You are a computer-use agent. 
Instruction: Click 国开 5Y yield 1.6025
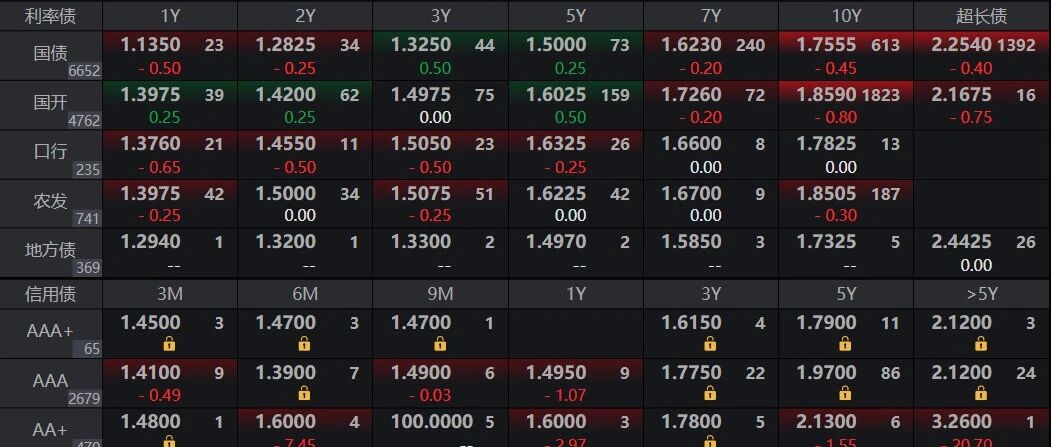[556, 94]
